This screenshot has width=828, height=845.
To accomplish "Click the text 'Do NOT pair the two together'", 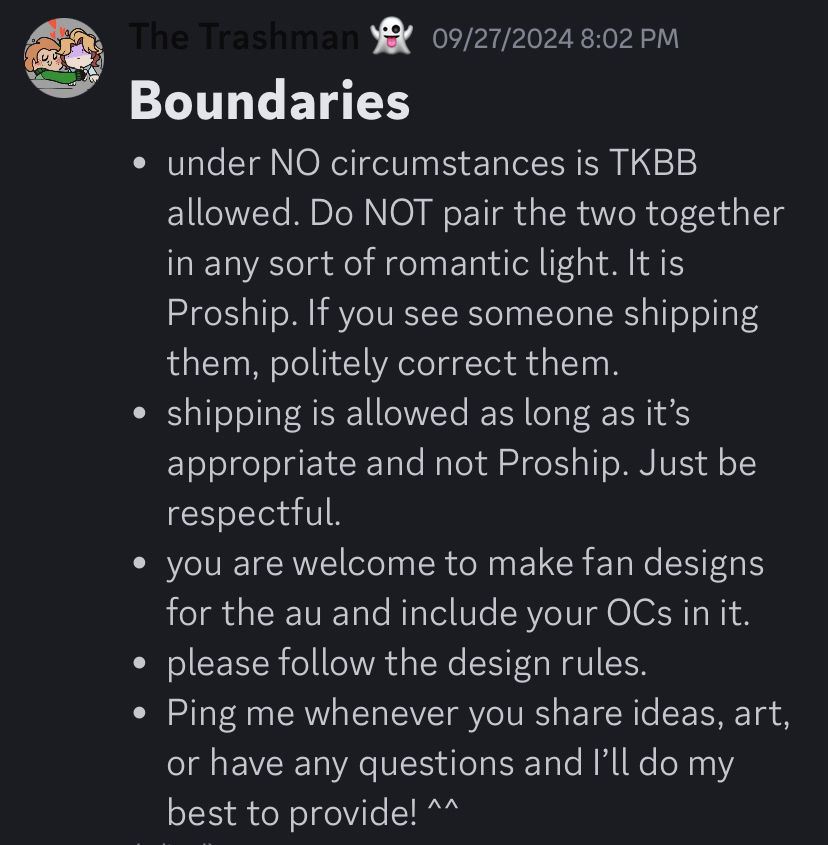I will click(547, 213).
